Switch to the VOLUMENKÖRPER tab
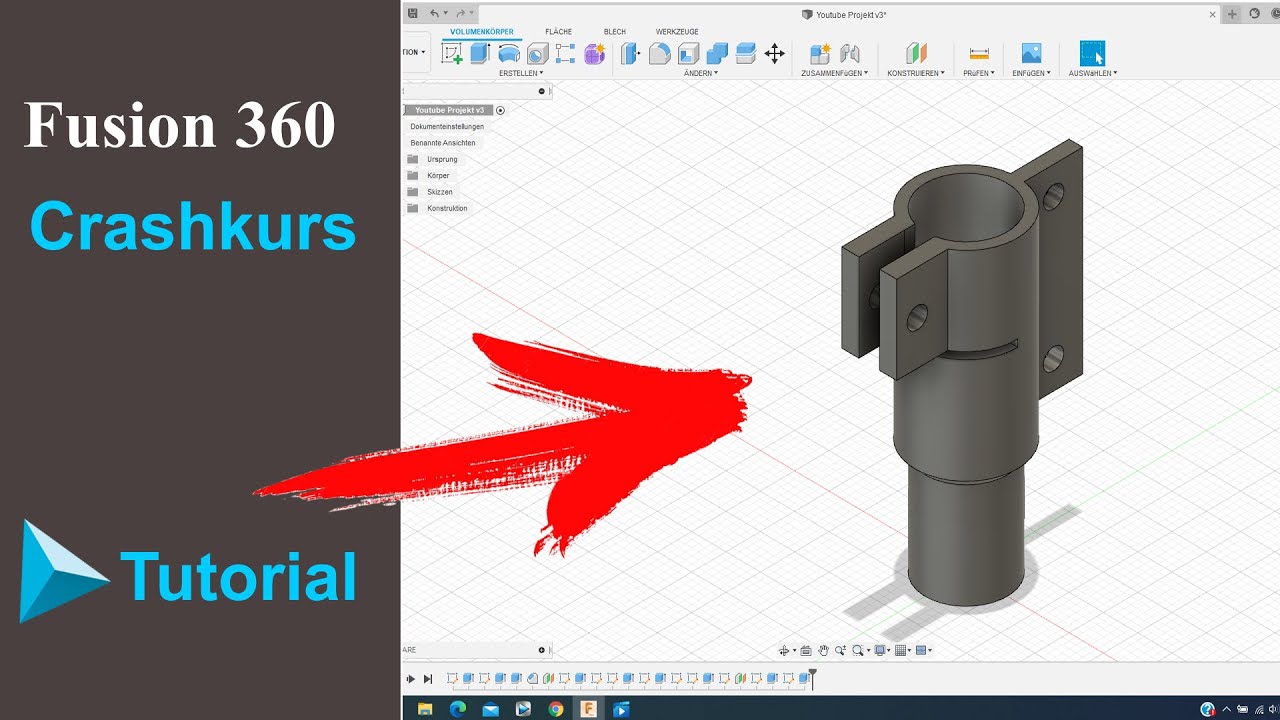This screenshot has height=720, width=1280. tap(482, 32)
